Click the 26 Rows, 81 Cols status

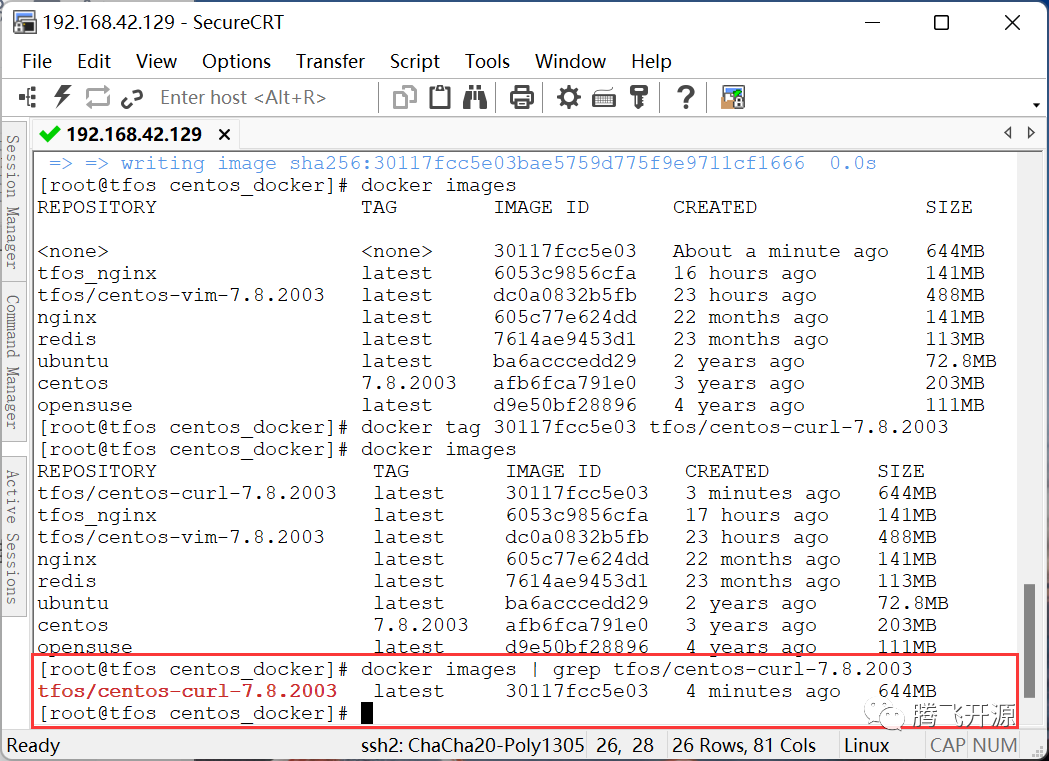744,745
